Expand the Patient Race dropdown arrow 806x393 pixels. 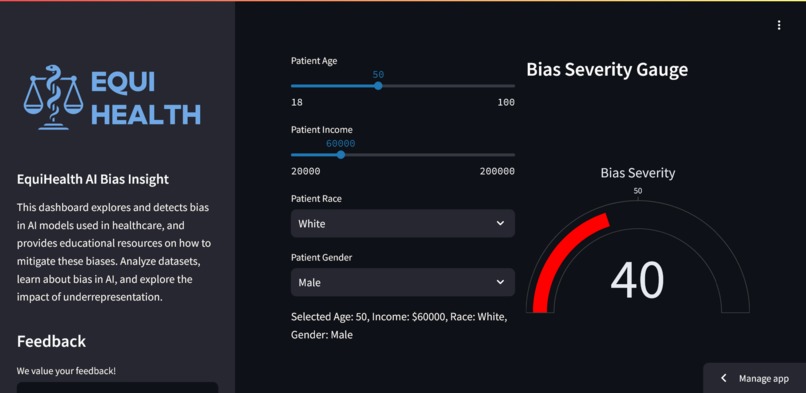pos(500,223)
